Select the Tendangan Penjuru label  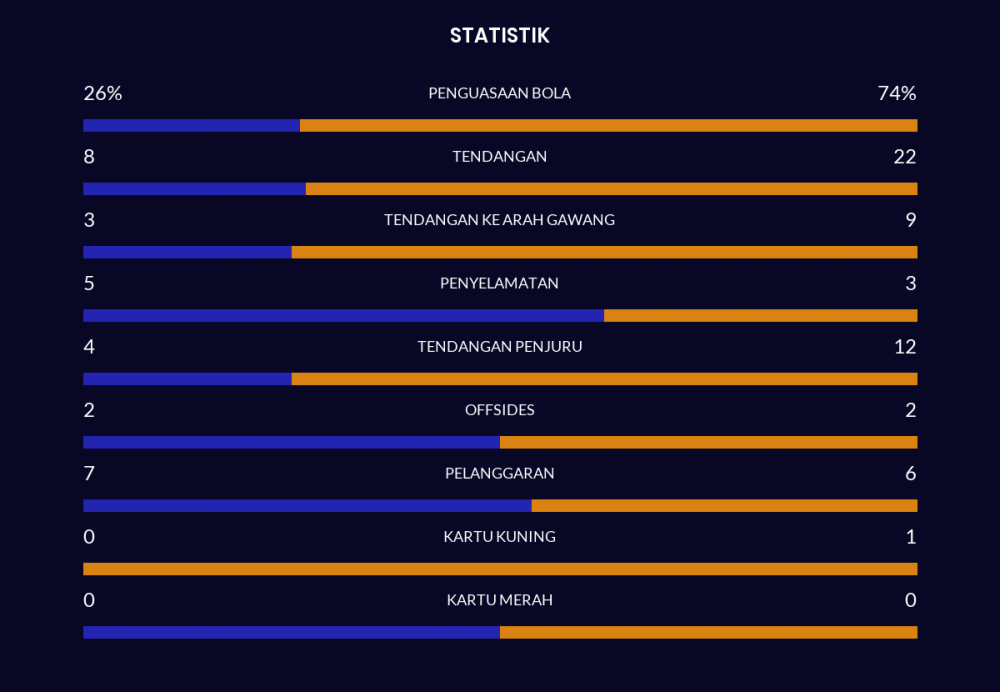[499, 347]
